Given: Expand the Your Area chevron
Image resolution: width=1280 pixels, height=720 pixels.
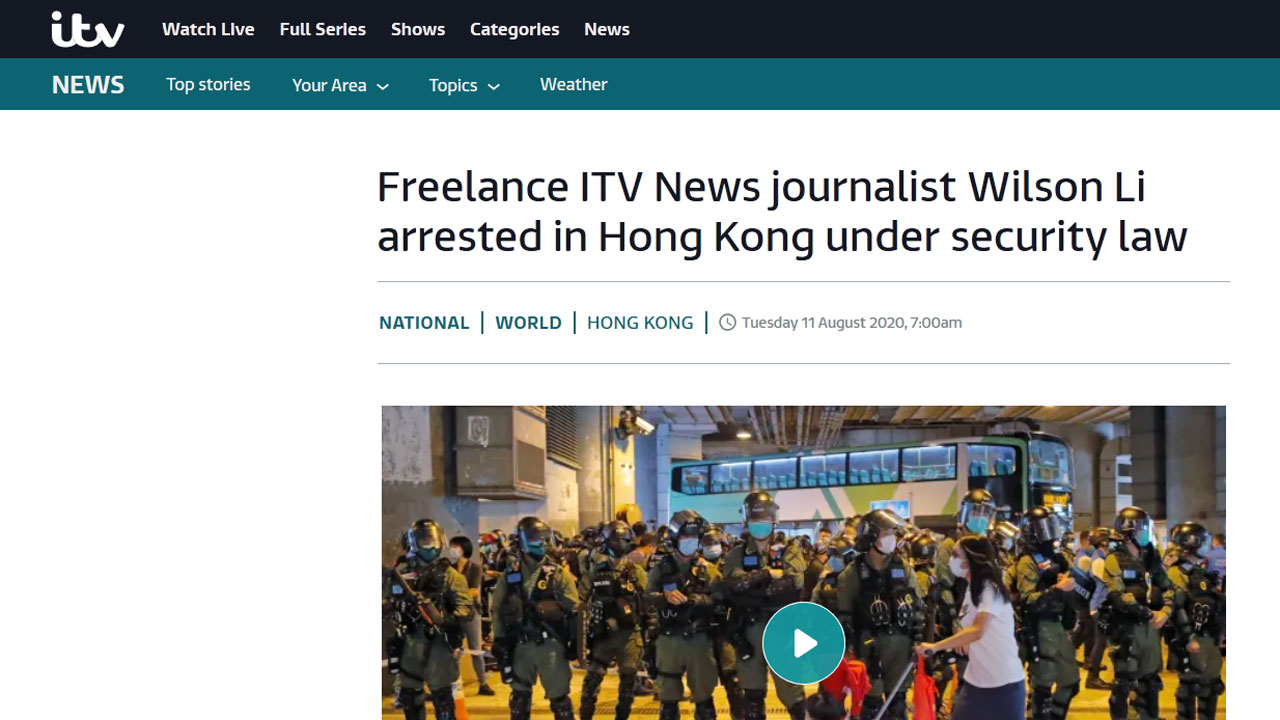Looking at the screenshot, I should coord(382,87).
